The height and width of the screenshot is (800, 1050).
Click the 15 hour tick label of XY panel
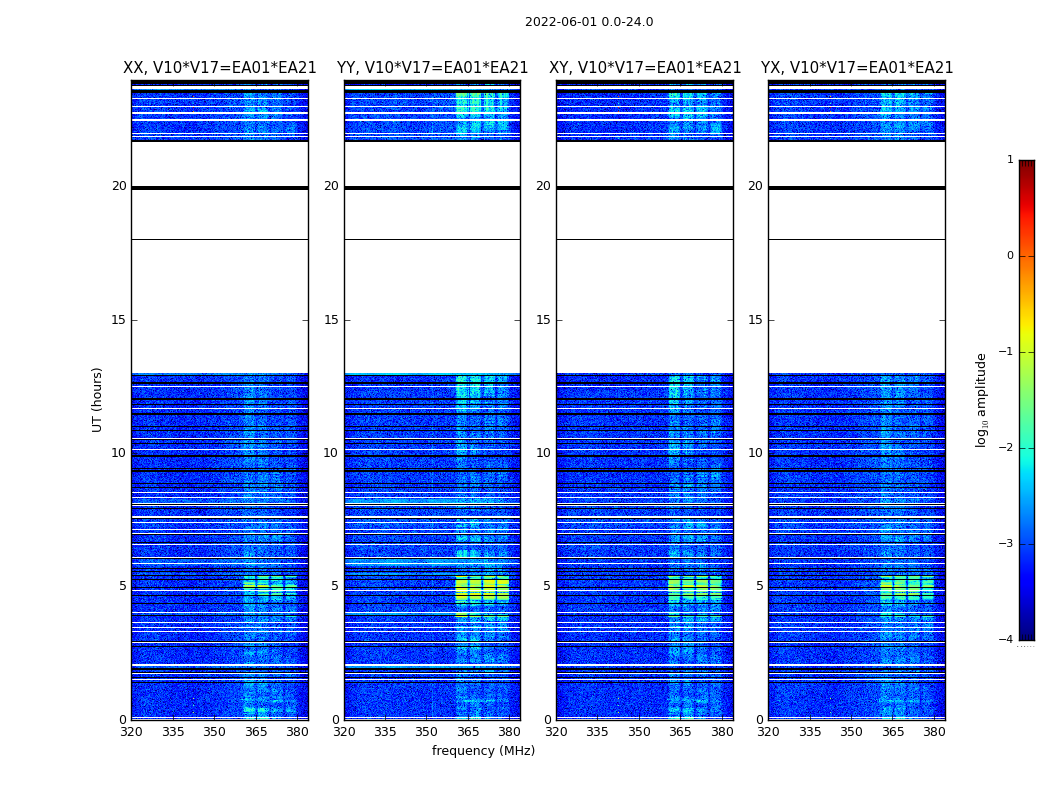pyautogui.click(x=543, y=320)
